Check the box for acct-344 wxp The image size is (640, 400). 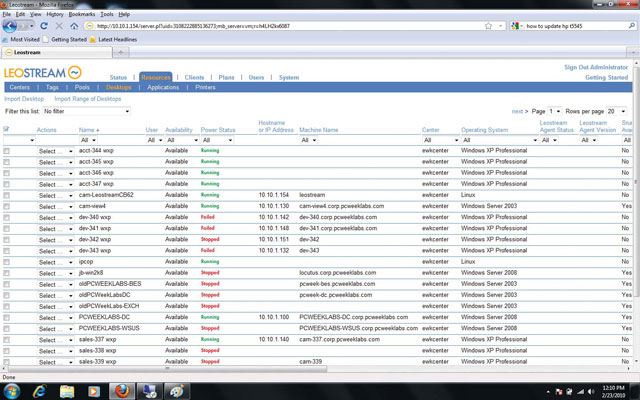[6, 151]
